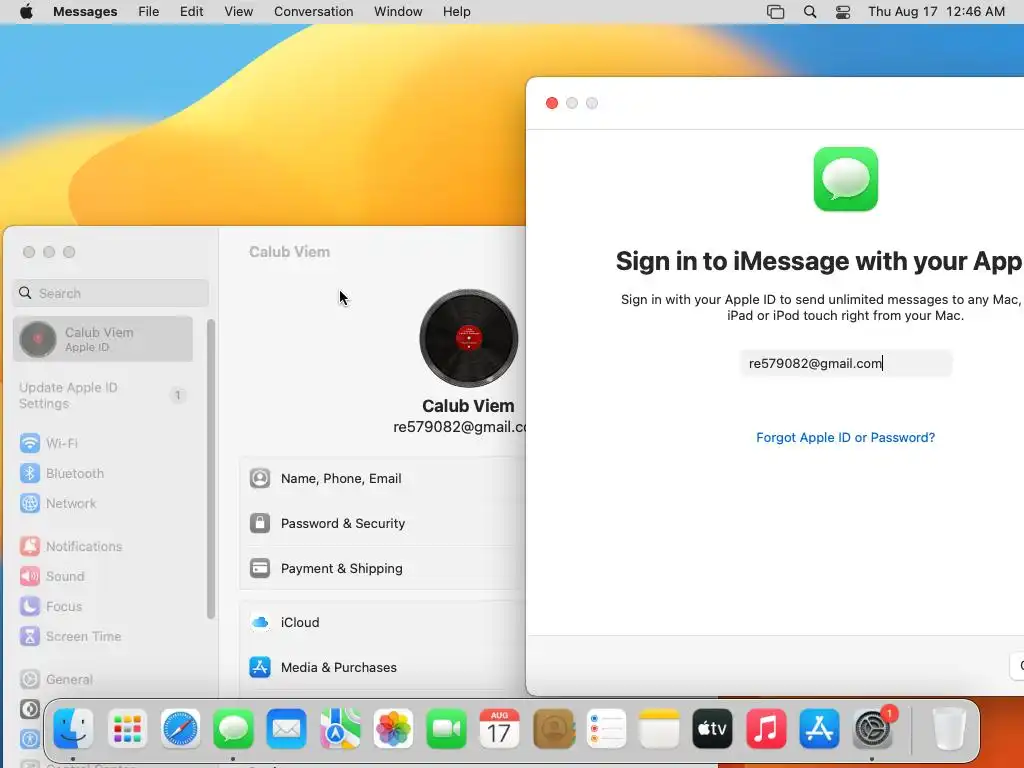1024x768 pixels.
Task: Open Maps in the Dock
Action: (340, 728)
